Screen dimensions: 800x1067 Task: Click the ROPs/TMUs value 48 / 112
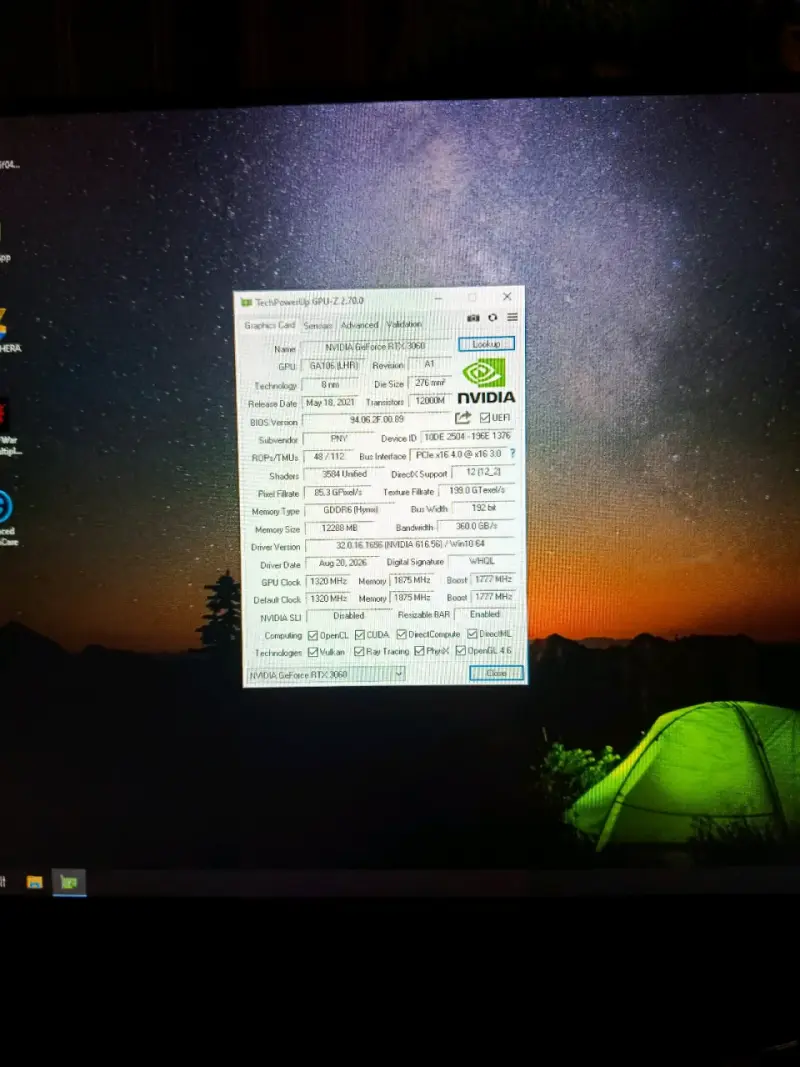(x=329, y=457)
